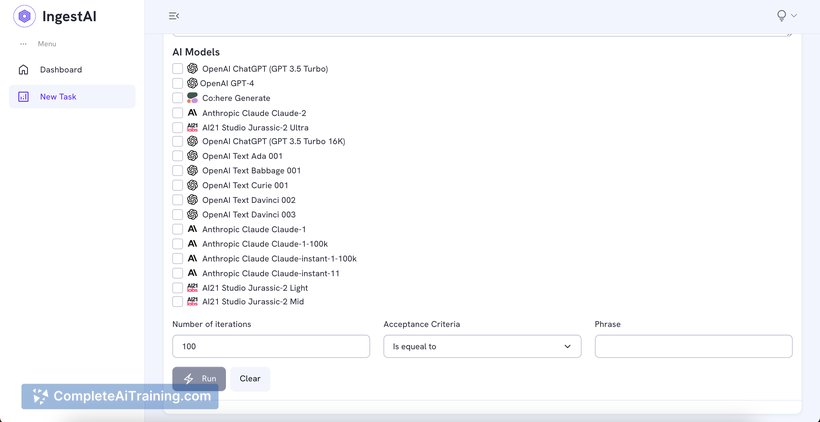Screen dimensions: 820x422
Task: Expand the chevron next to the lightbulb
Action: pyautogui.click(x=794, y=16)
